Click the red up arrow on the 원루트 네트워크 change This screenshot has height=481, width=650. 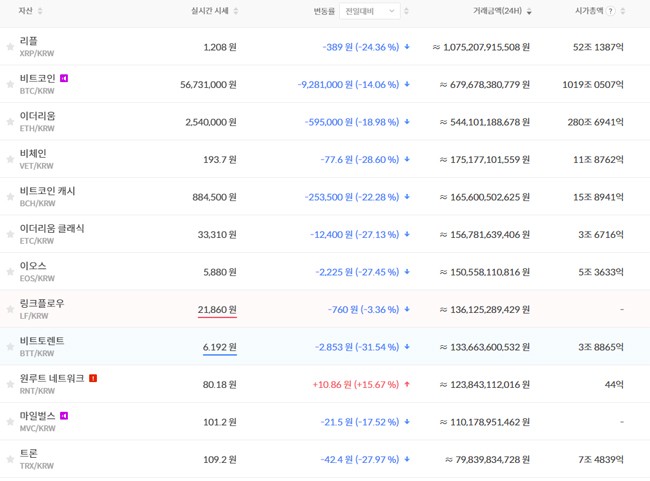pyautogui.click(x=407, y=384)
